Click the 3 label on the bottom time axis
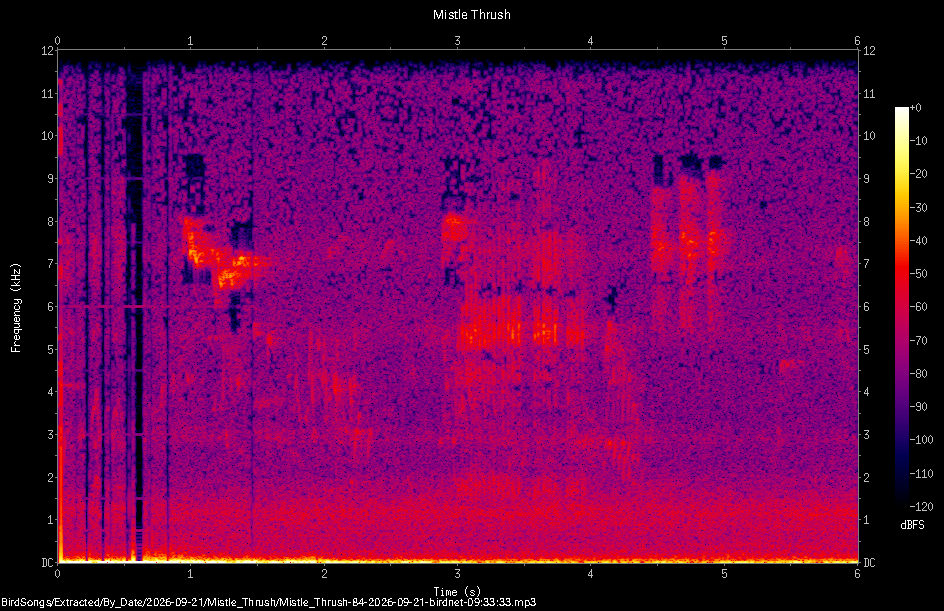This screenshot has height=611, width=944. point(458,574)
